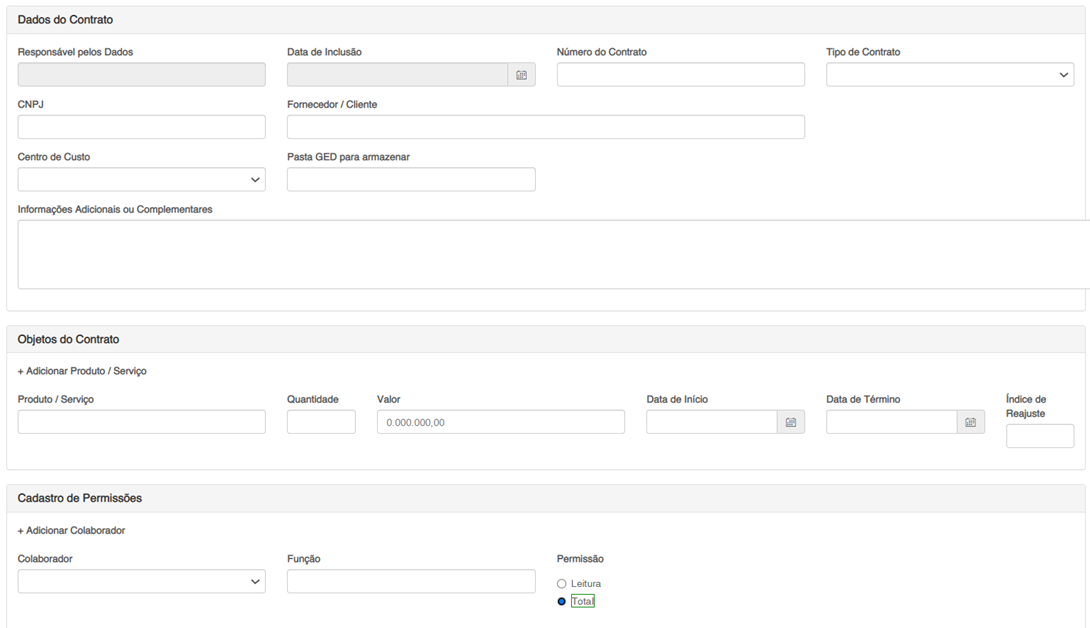Click into the CNPJ input field
Screen dimensions: 1090x628
point(141,127)
